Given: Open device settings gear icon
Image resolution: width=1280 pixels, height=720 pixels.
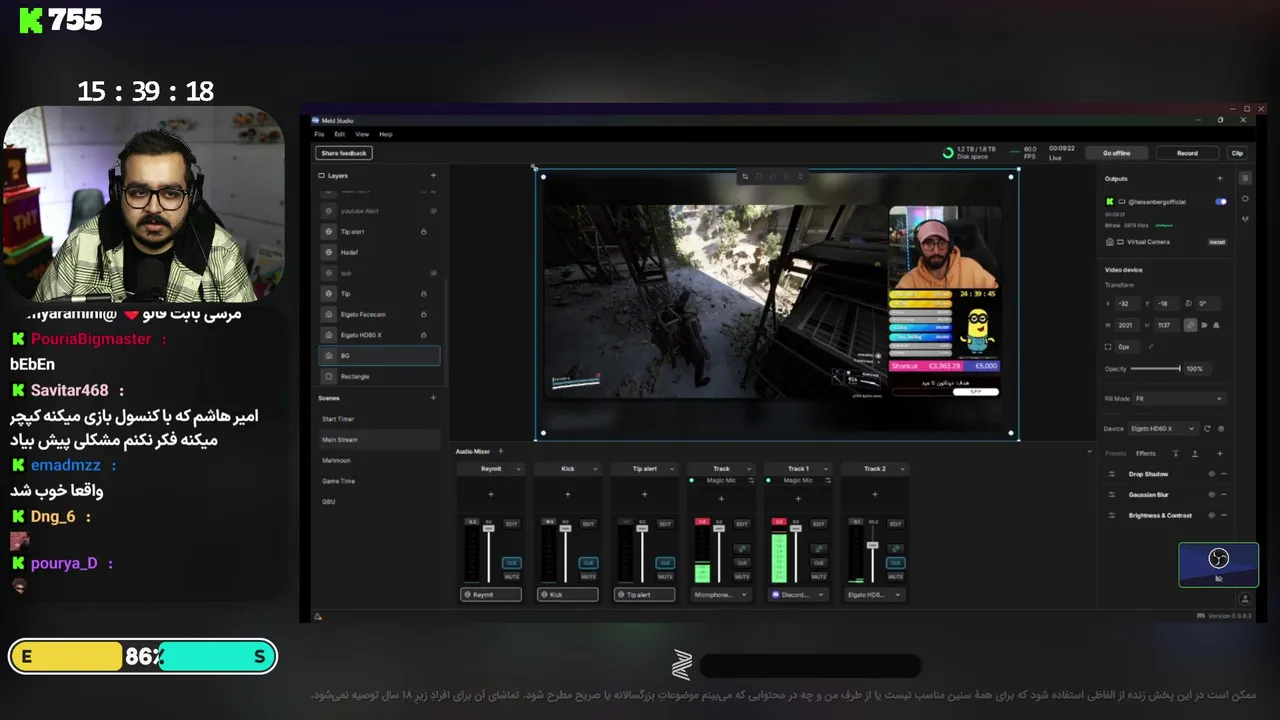Looking at the screenshot, I should 1221,428.
